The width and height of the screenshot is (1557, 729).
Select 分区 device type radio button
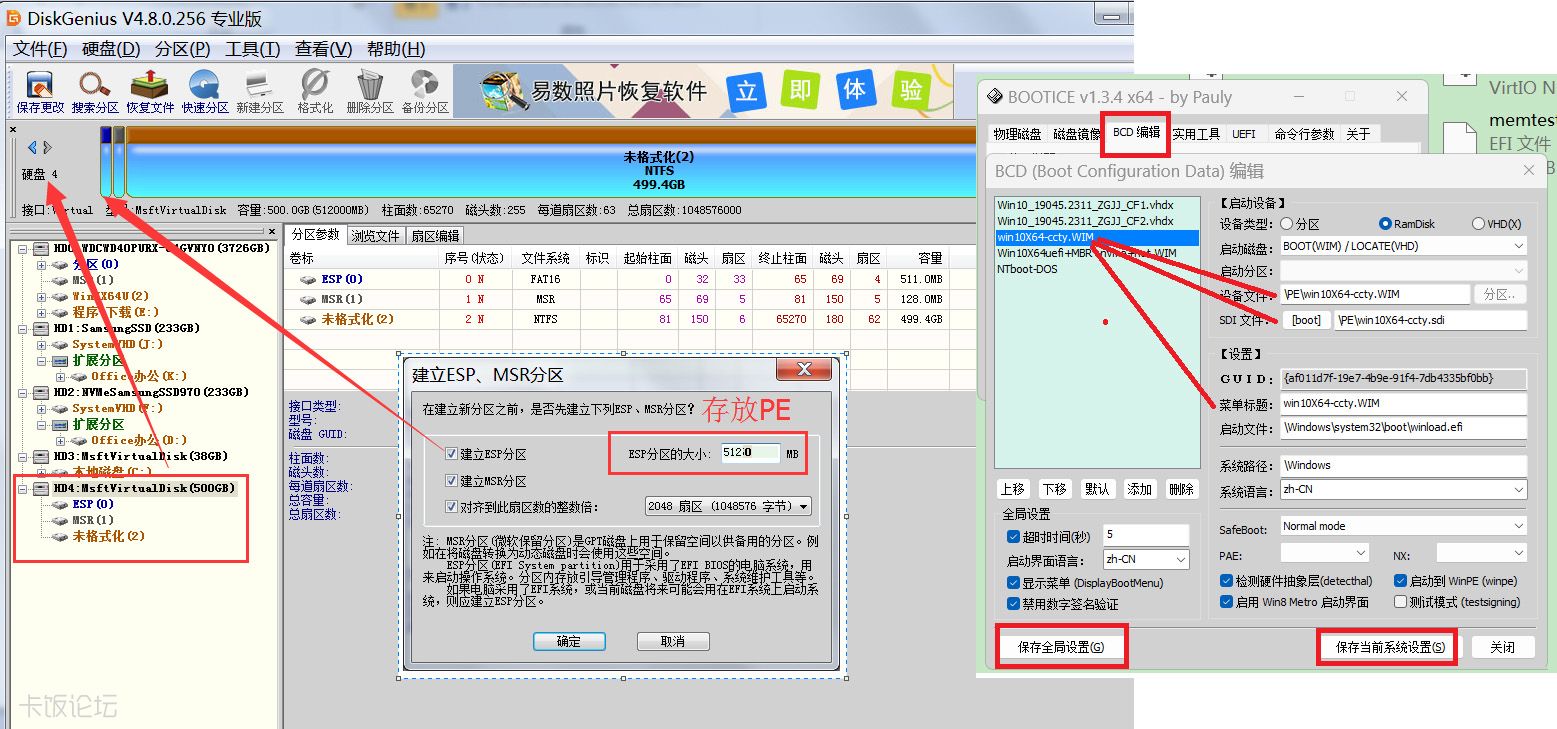click(x=1287, y=224)
